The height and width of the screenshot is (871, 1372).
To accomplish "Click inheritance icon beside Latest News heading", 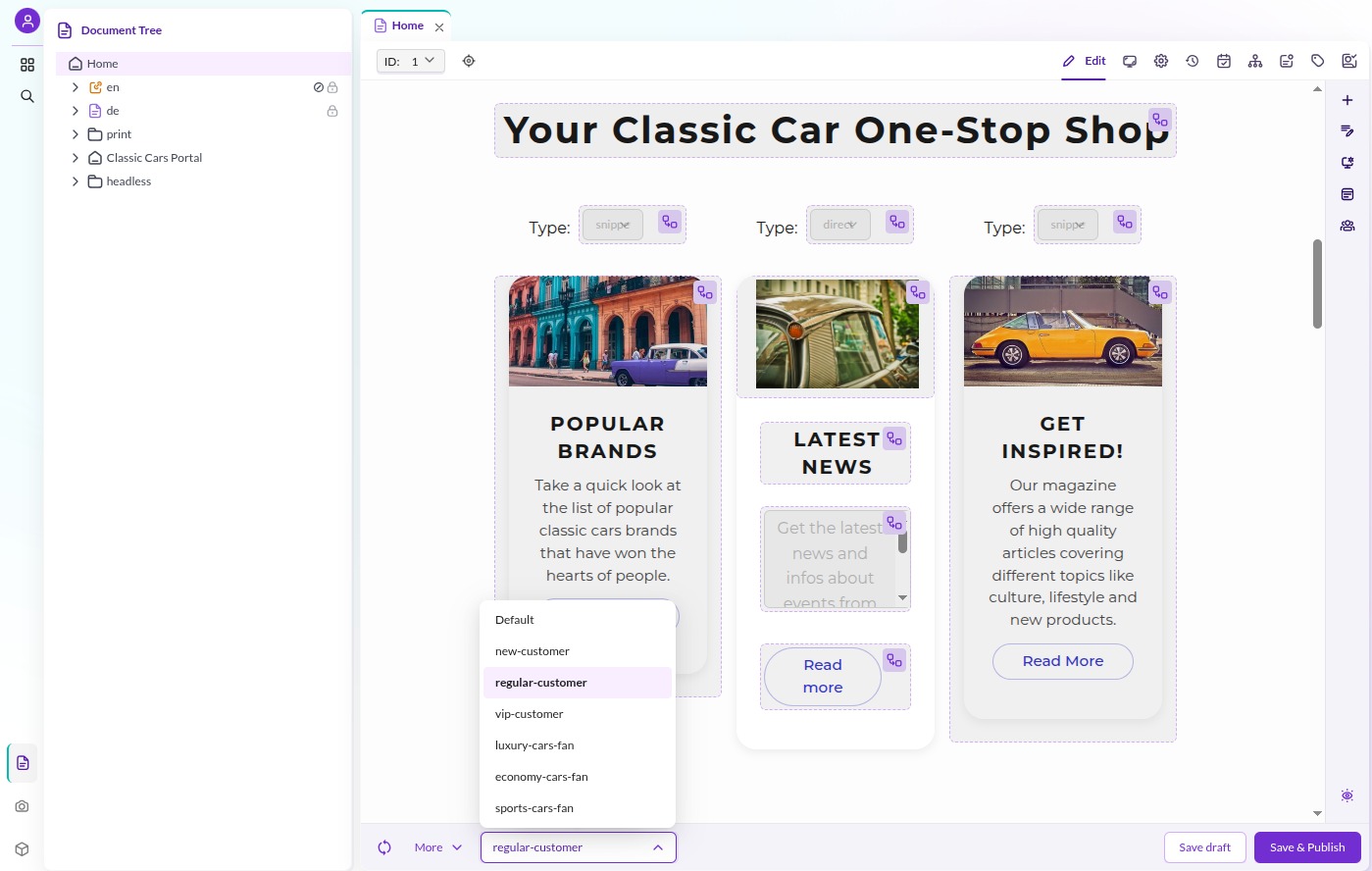I will click(894, 438).
